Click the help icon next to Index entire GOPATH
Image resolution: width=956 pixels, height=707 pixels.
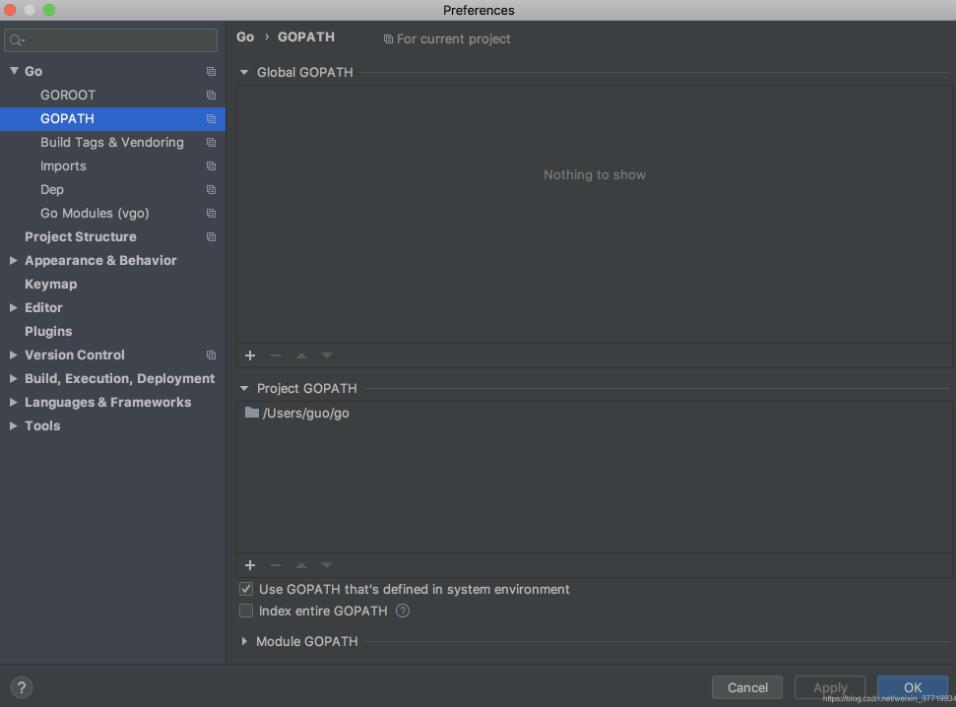403,611
